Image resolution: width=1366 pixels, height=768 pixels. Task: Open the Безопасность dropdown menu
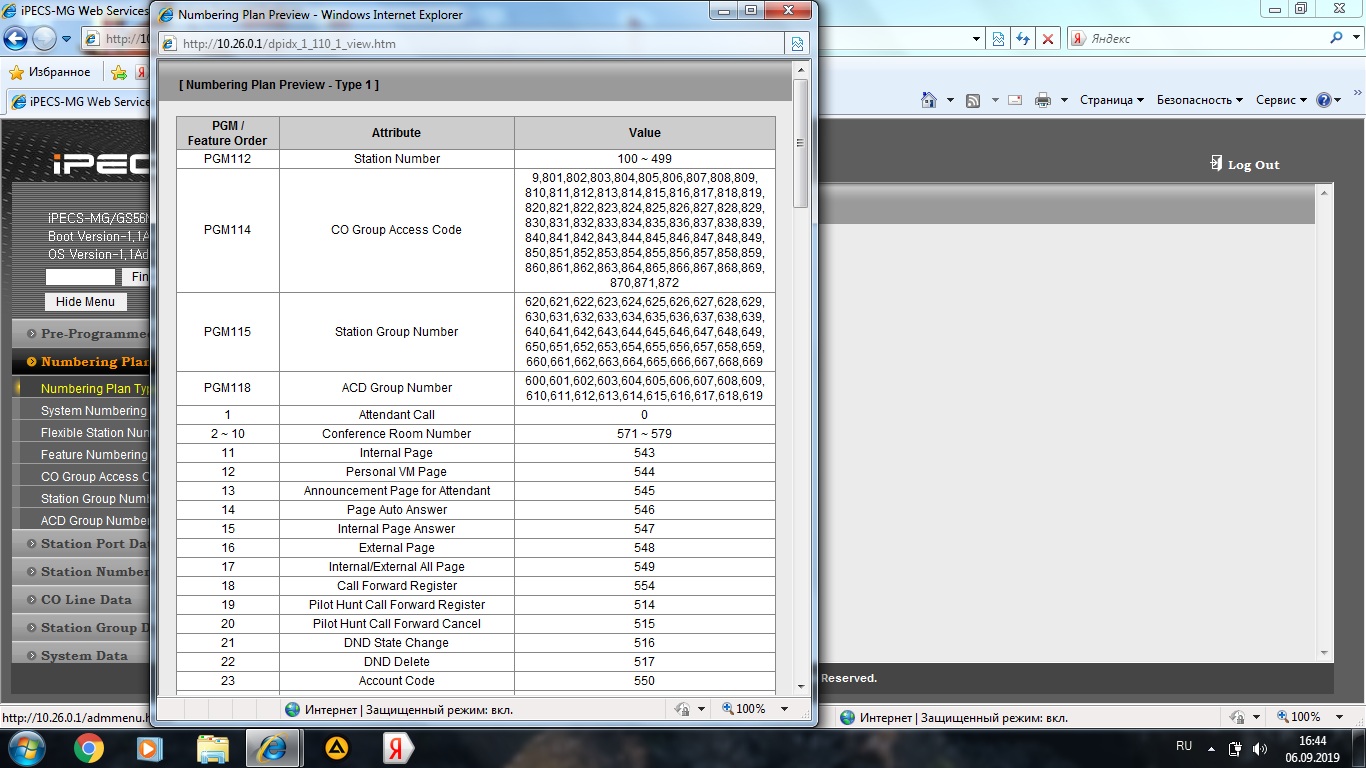pos(1199,100)
